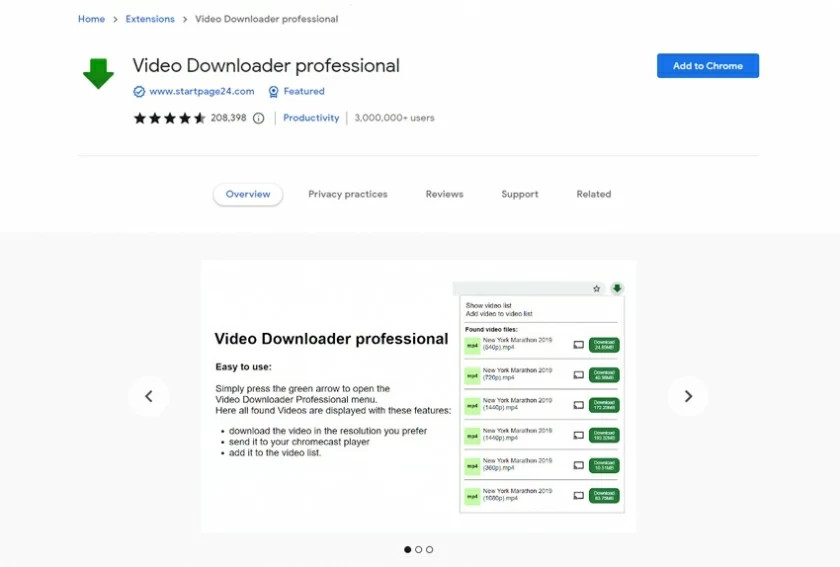Viewport: 840px width, 567px height.
Task: Click the mp4 badge on the 720p row
Action: [x=472, y=376]
